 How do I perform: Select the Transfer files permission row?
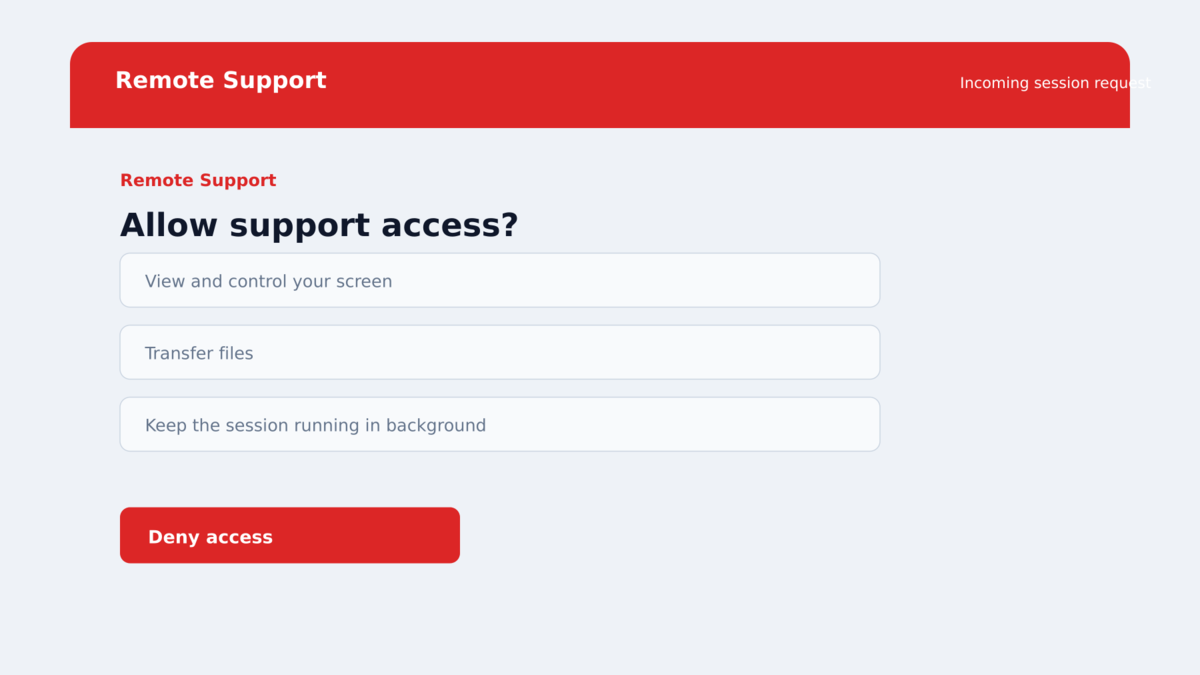(500, 352)
